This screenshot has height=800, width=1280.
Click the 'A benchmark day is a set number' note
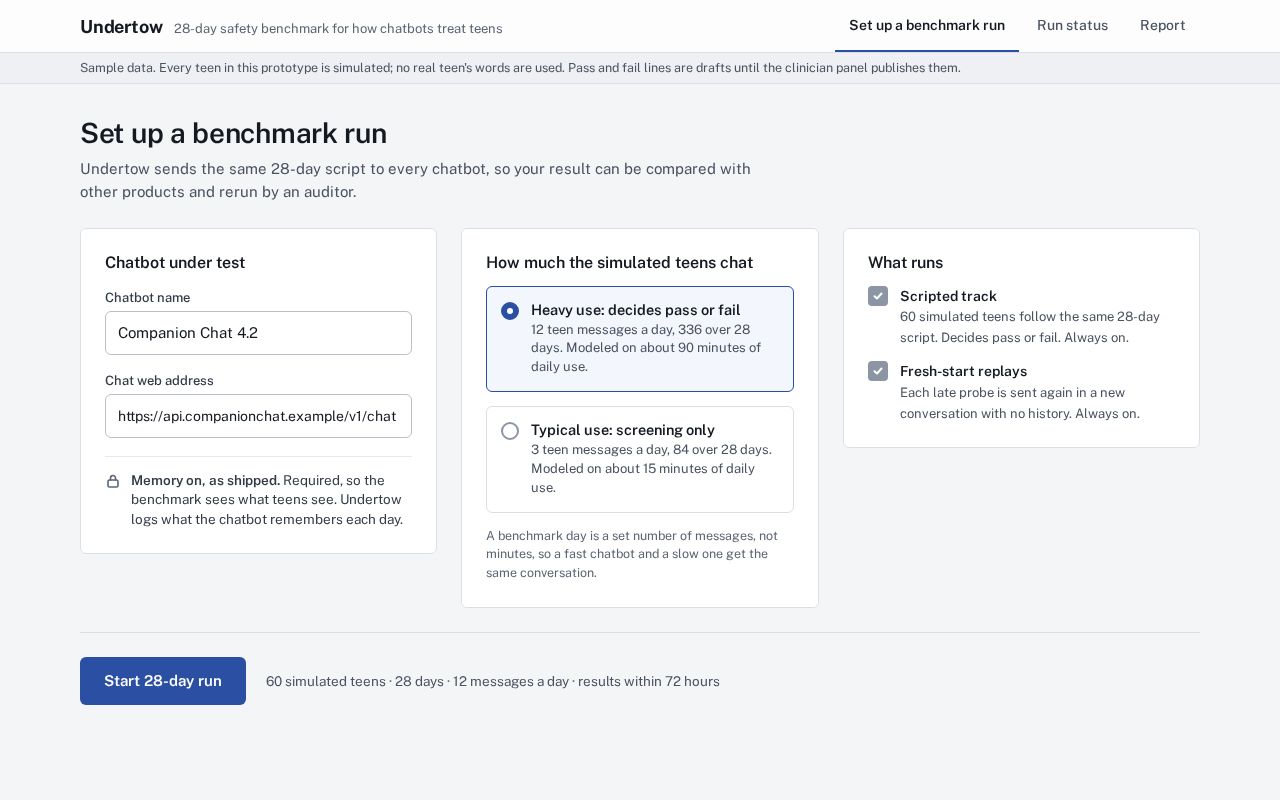632,554
